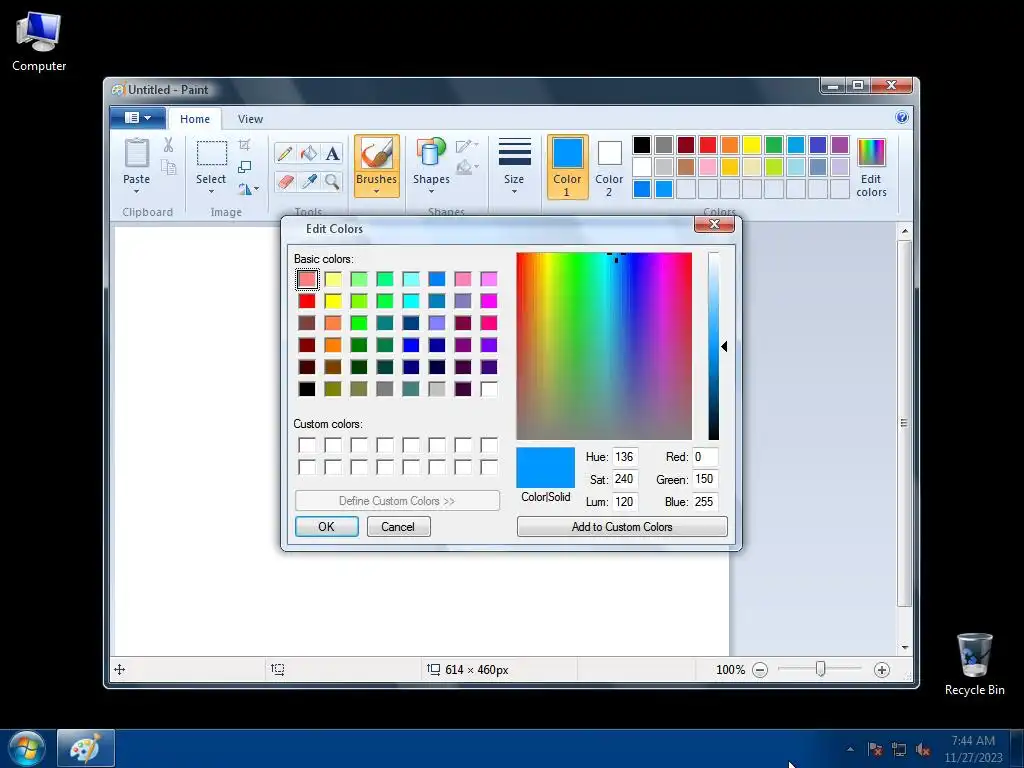Click the Green value field
This screenshot has height=768, width=1024.
pyautogui.click(x=705, y=479)
